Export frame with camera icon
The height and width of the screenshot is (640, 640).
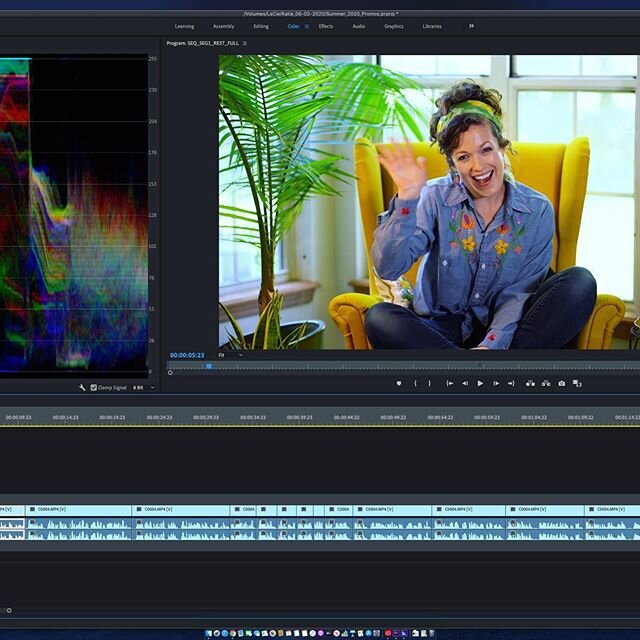click(x=562, y=383)
